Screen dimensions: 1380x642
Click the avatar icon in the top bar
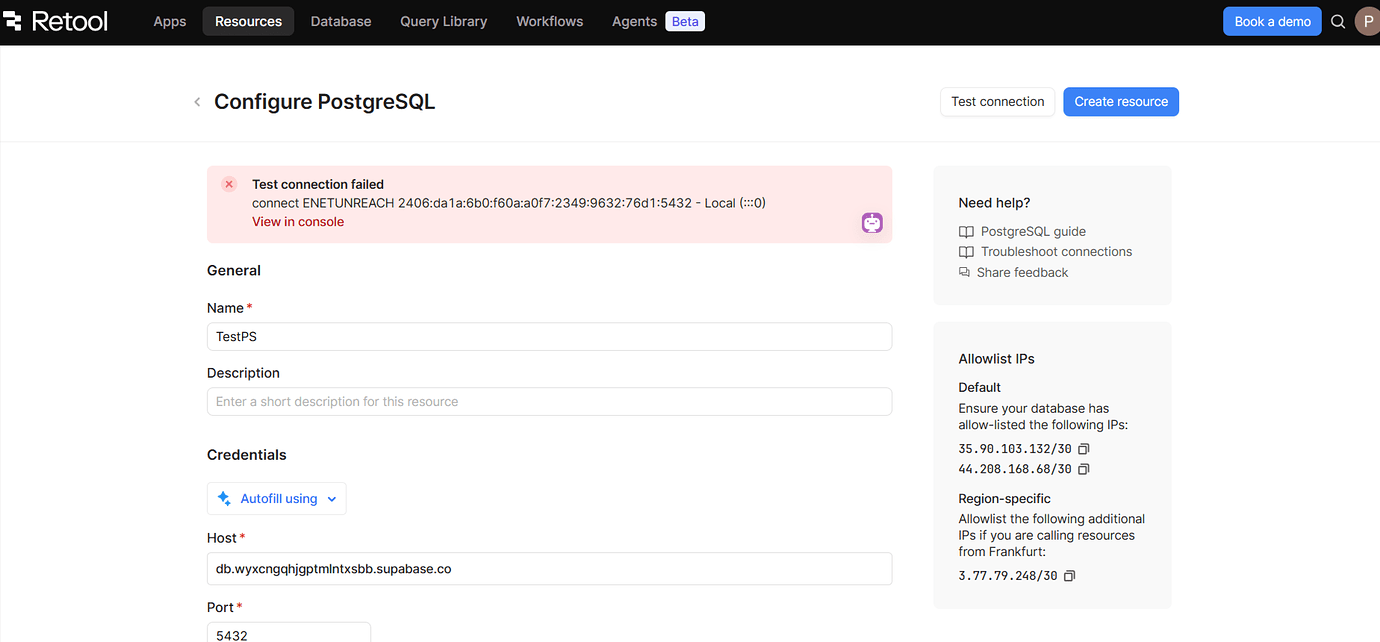tap(1368, 21)
